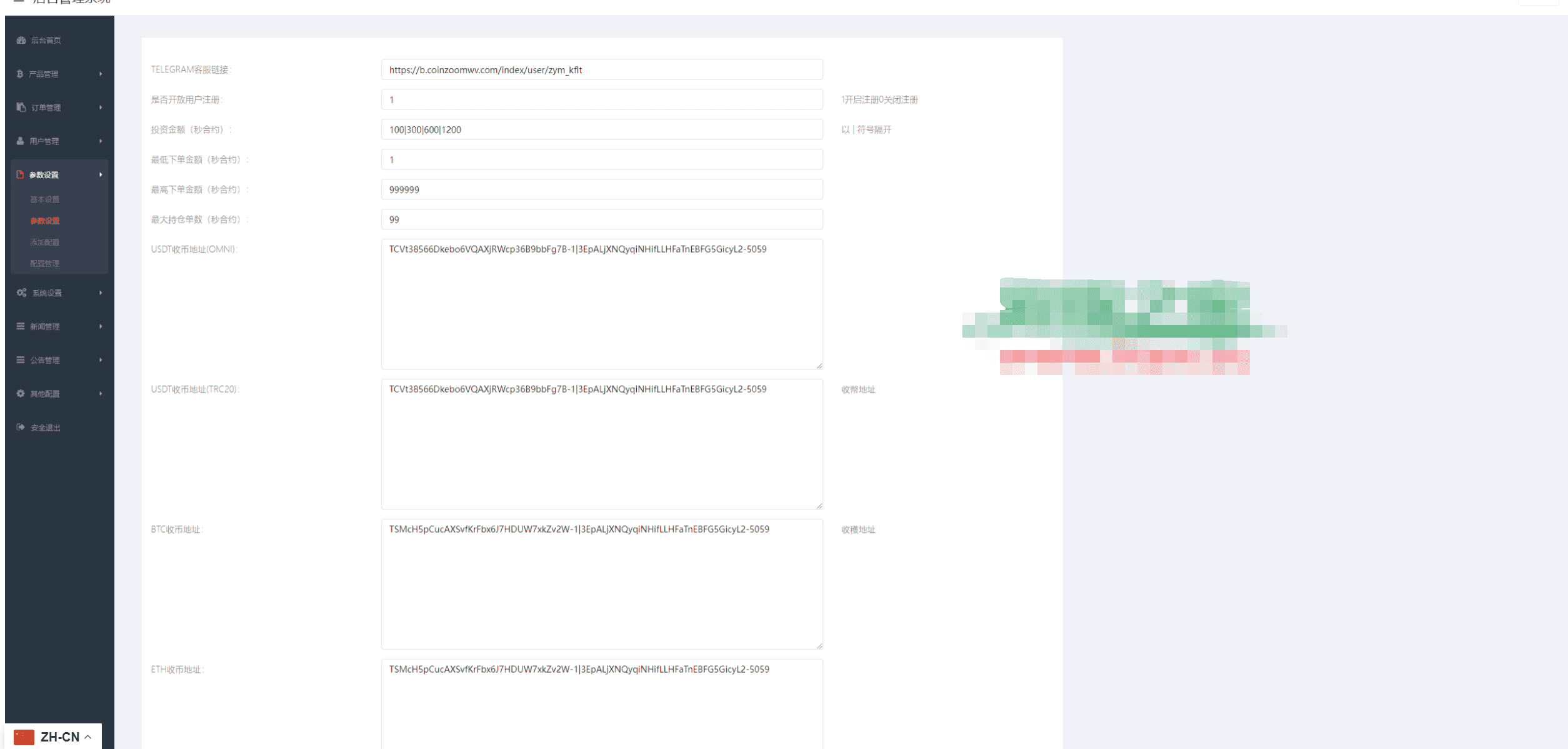This screenshot has height=749, width=1568.
Task: Click the TELEGRAM客服链接 input field
Action: point(601,70)
